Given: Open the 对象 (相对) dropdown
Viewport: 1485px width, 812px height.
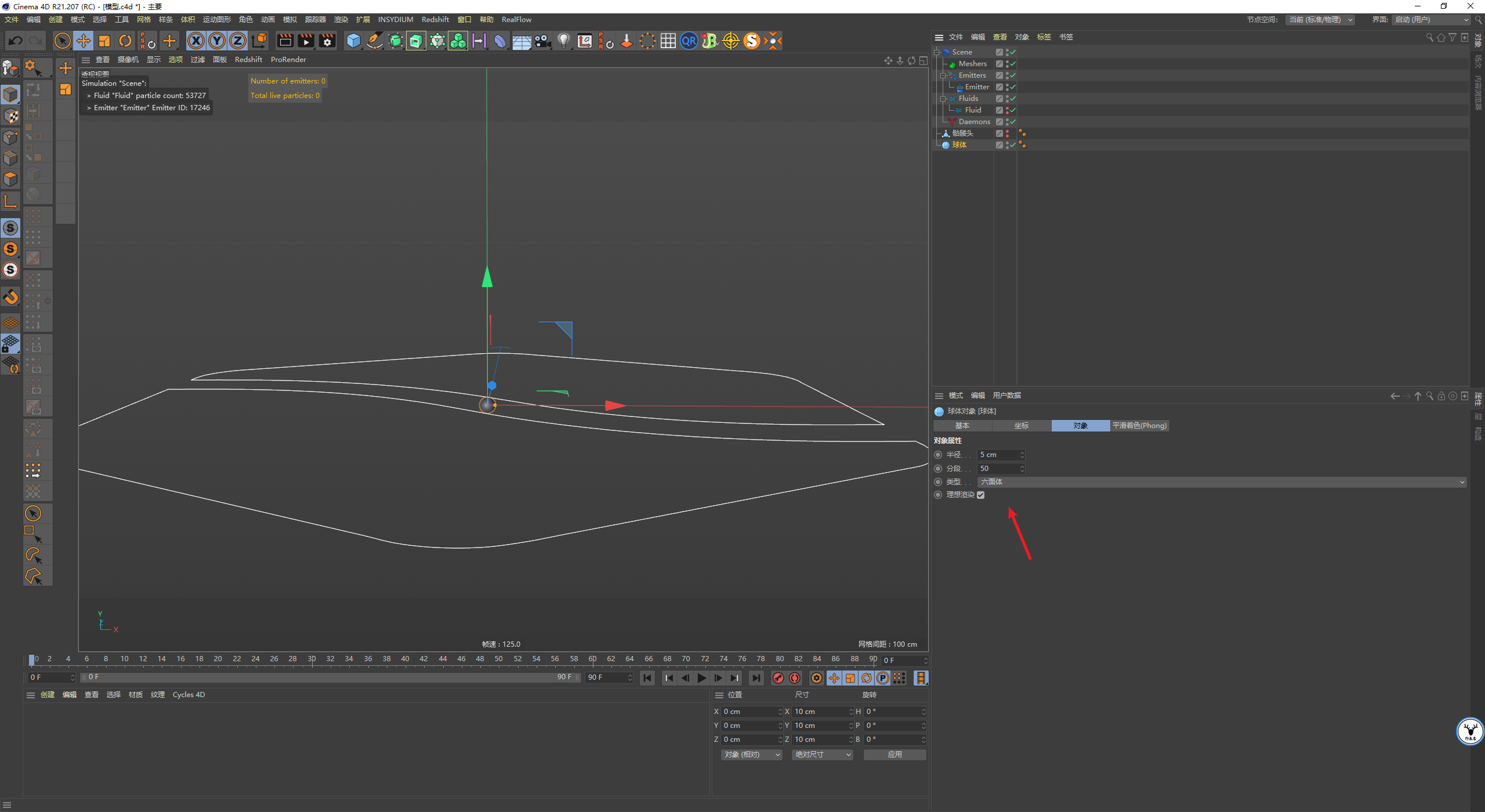Looking at the screenshot, I should point(752,755).
